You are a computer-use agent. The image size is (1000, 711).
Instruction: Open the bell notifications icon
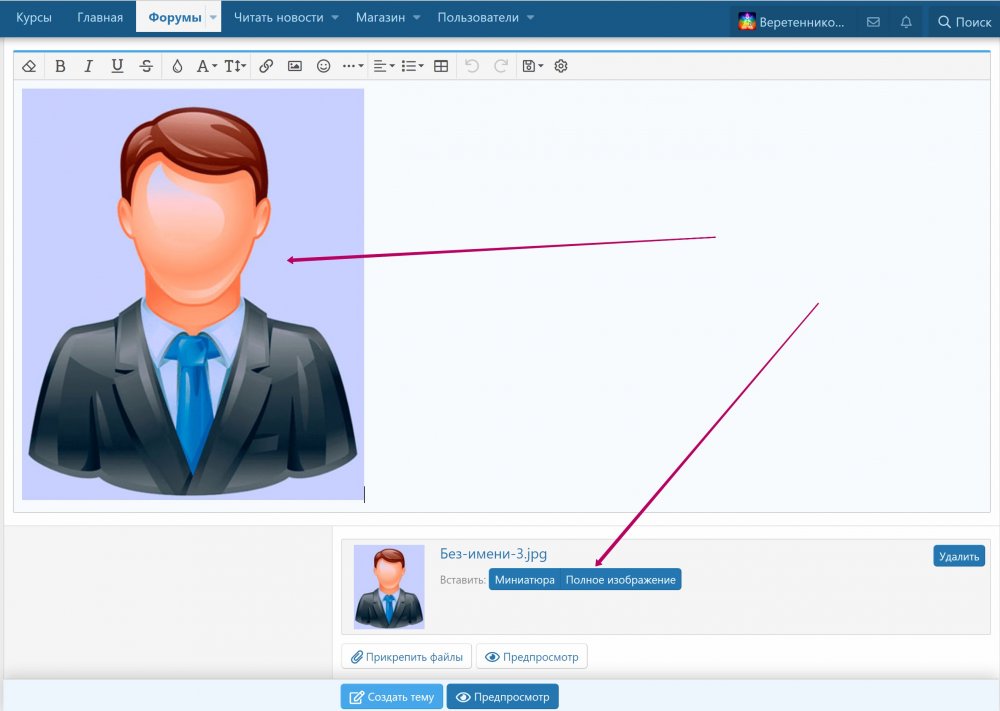906,21
